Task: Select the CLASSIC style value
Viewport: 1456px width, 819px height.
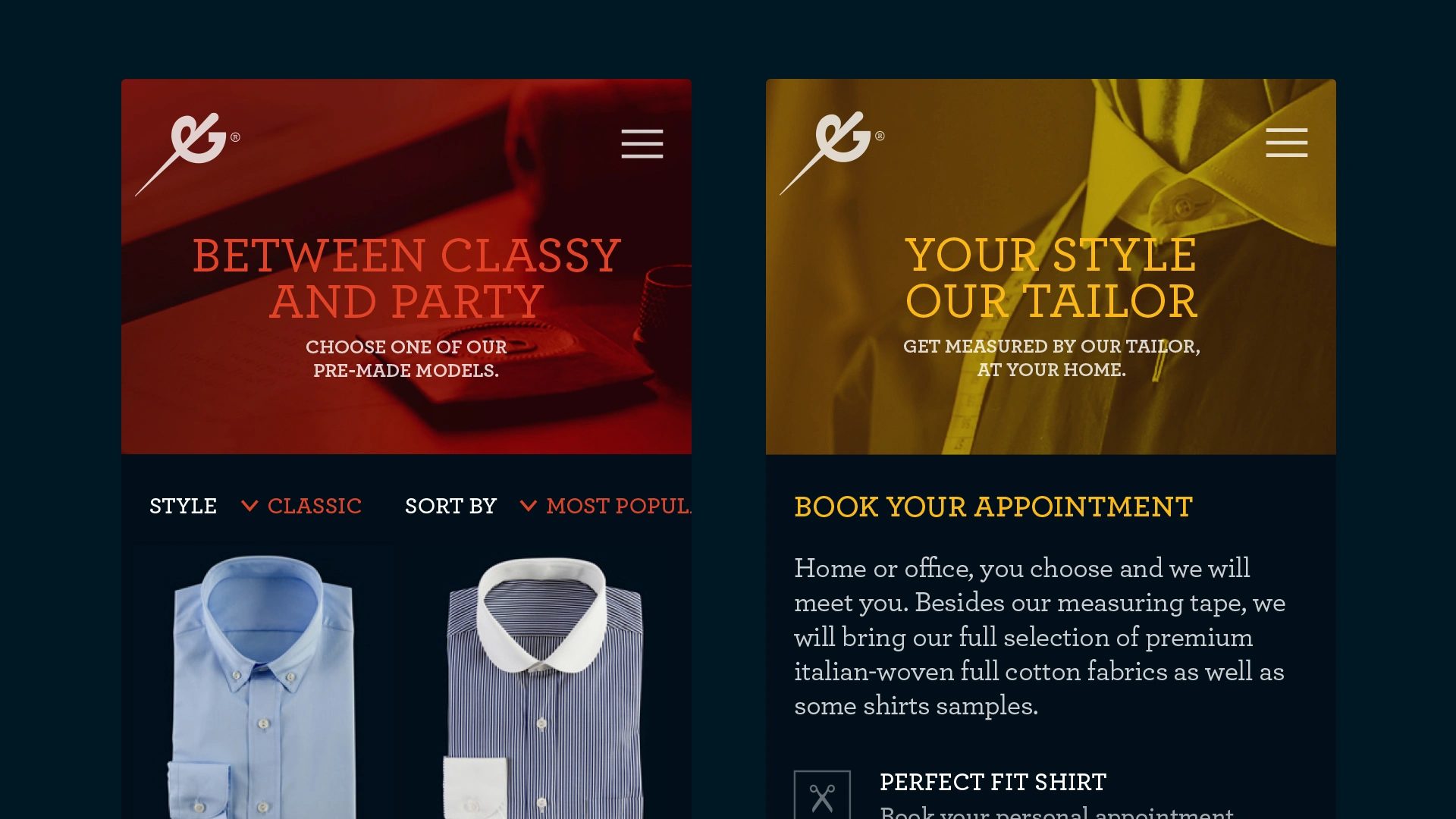Action: point(315,506)
